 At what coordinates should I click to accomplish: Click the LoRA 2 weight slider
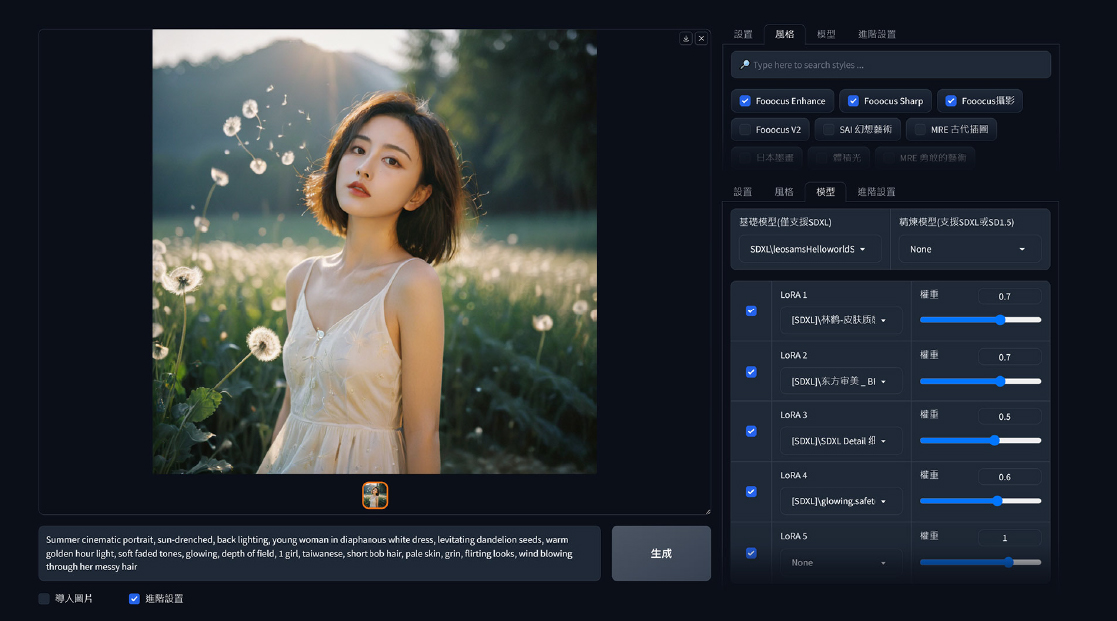pos(980,382)
